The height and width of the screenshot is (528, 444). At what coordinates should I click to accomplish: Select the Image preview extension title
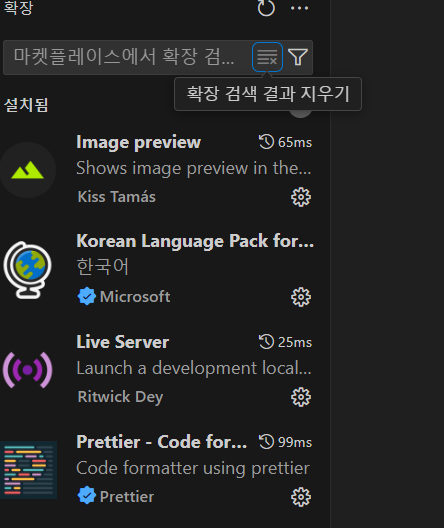(x=138, y=142)
